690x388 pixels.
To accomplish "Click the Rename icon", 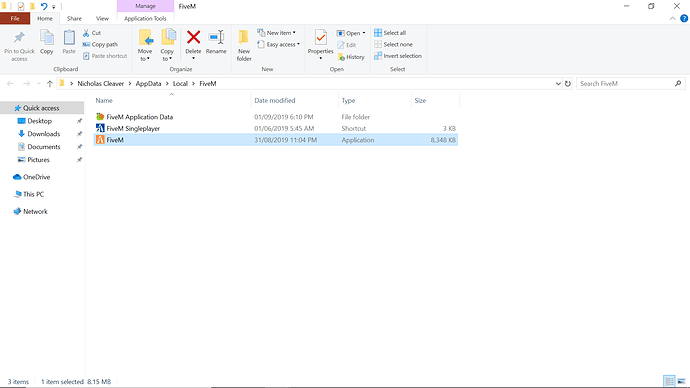I will click(x=216, y=37).
